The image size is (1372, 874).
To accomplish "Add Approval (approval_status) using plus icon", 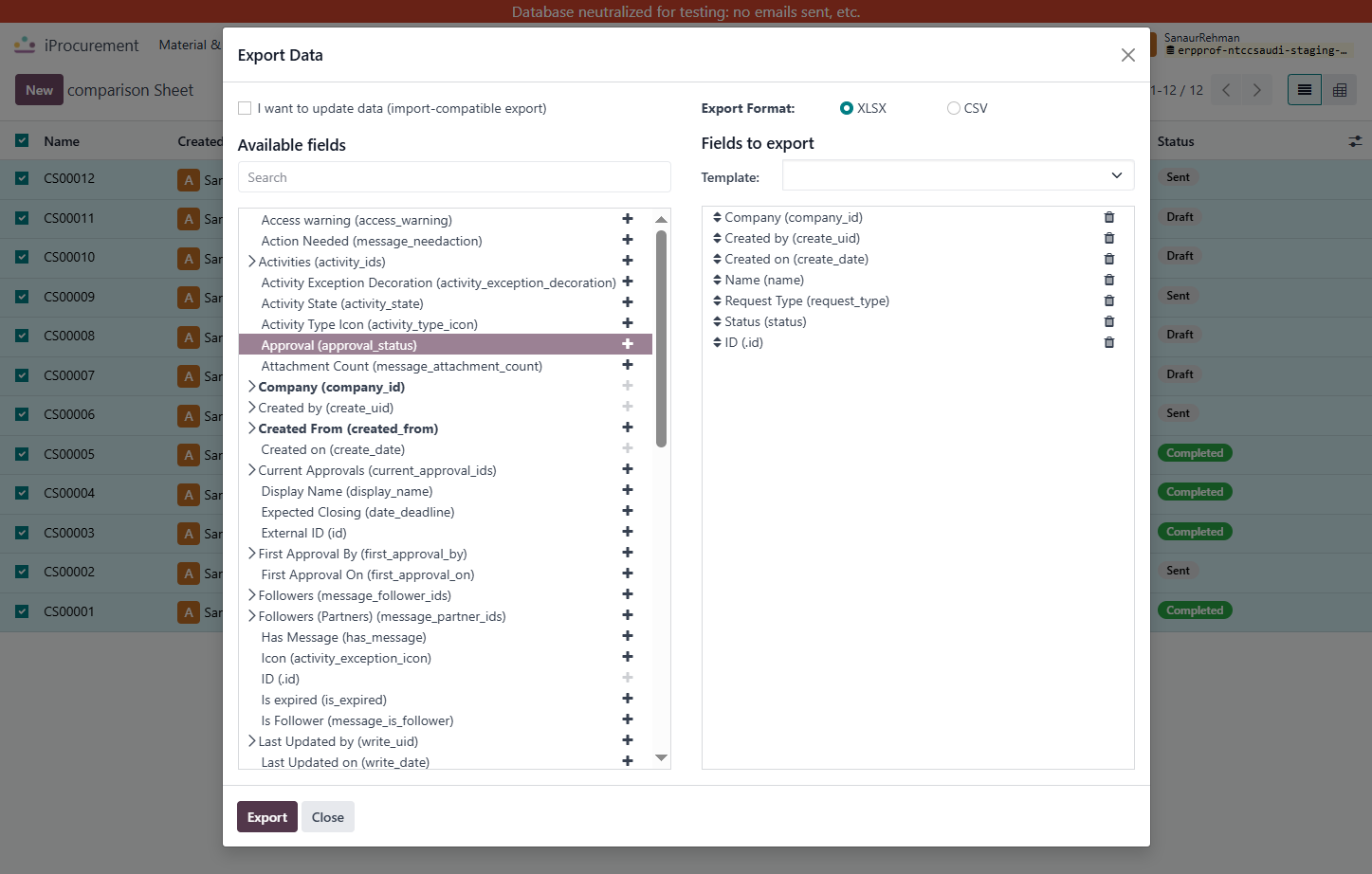I will click(x=627, y=344).
